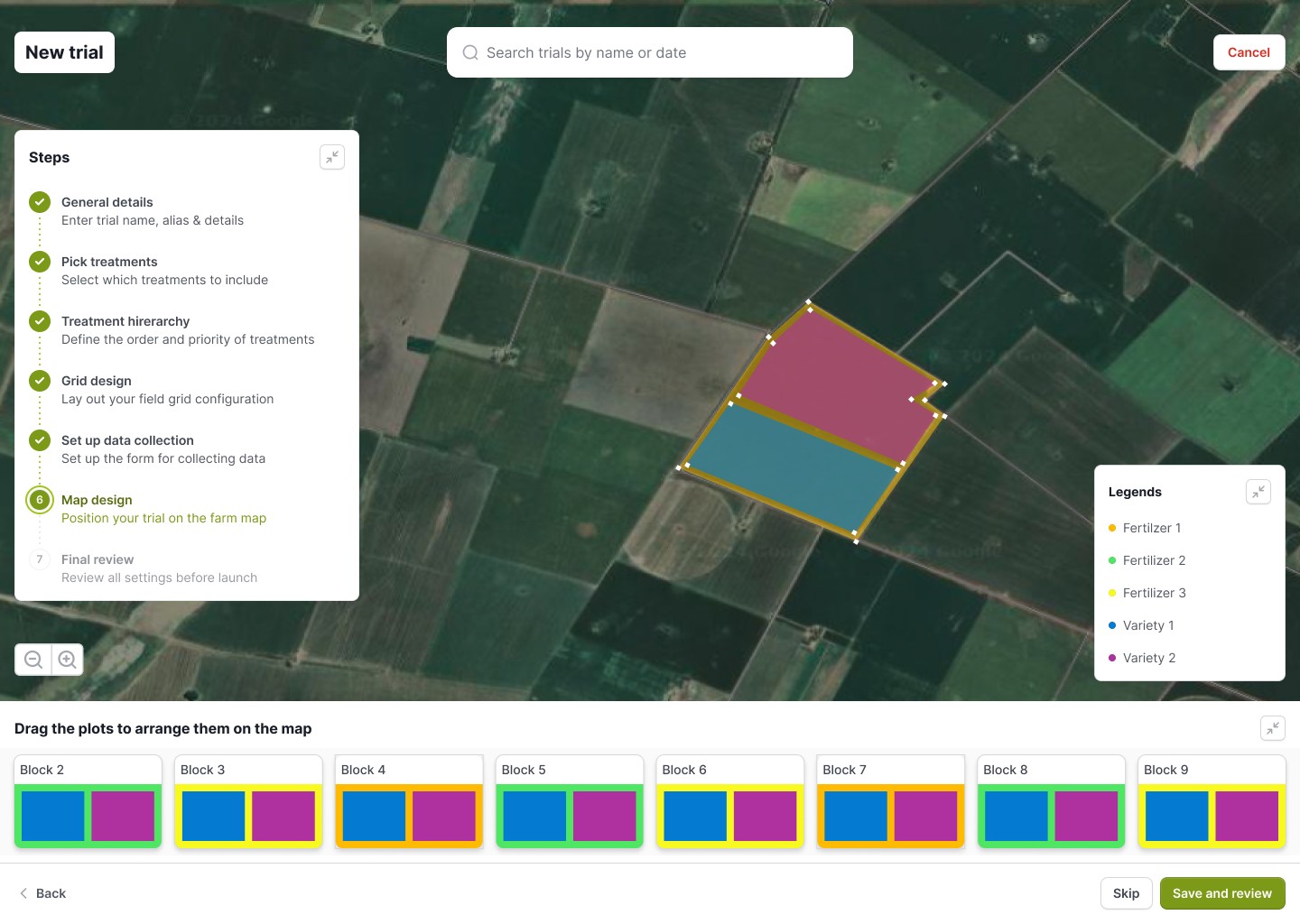Collapse the plots drag tray

click(1272, 728)
